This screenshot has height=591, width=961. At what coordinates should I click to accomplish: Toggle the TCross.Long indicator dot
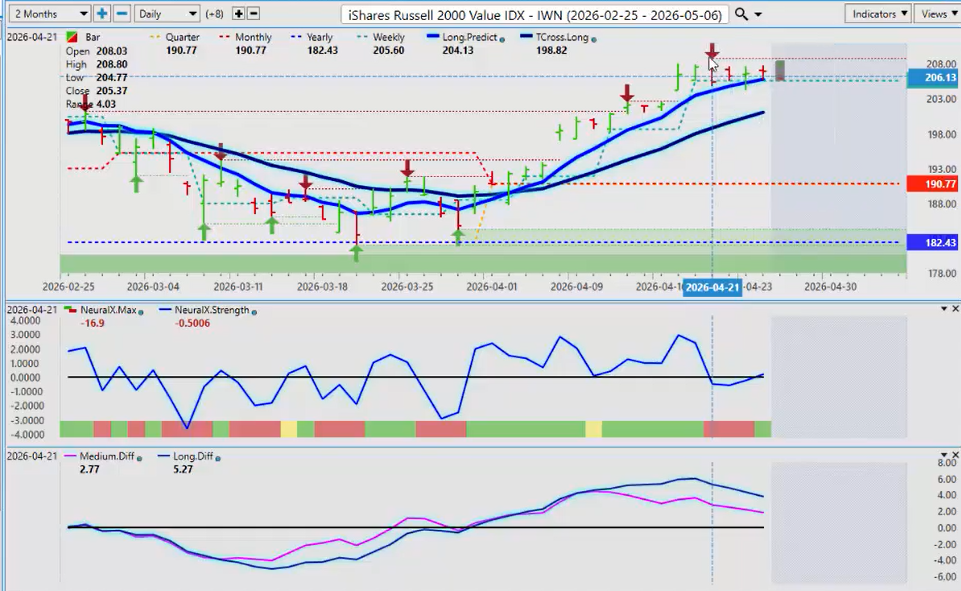coord(593,38)
